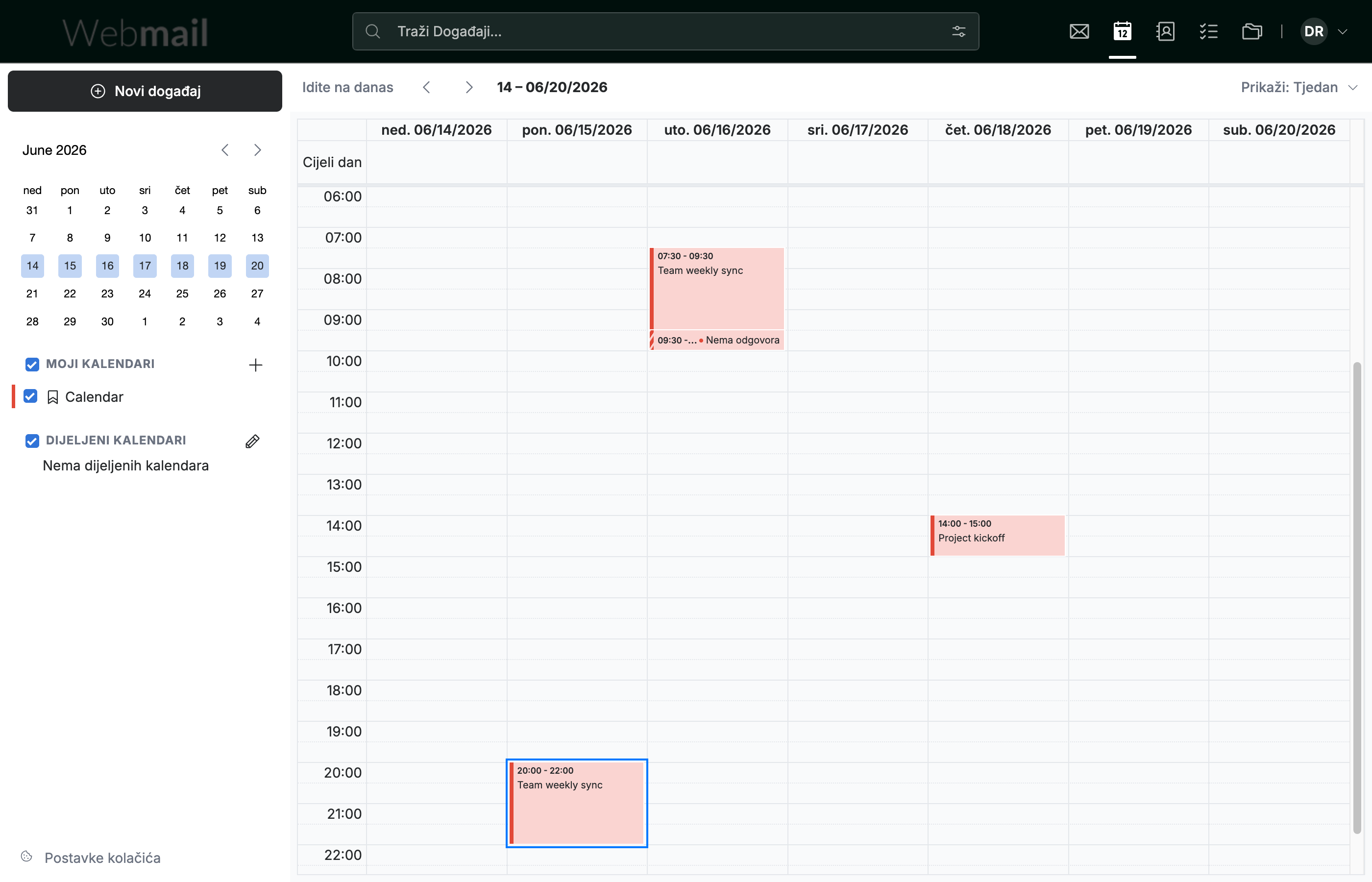Click the 14 – 06/20/2026 date range title
Viewport: 1372px width, 882px height.
point(552,87)
